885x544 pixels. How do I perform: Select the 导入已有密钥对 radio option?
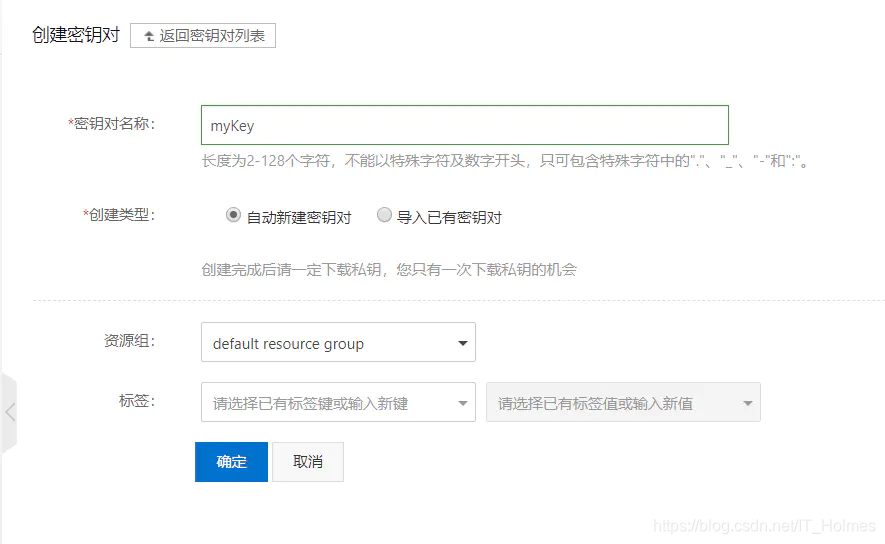click(x=384, y=216)
